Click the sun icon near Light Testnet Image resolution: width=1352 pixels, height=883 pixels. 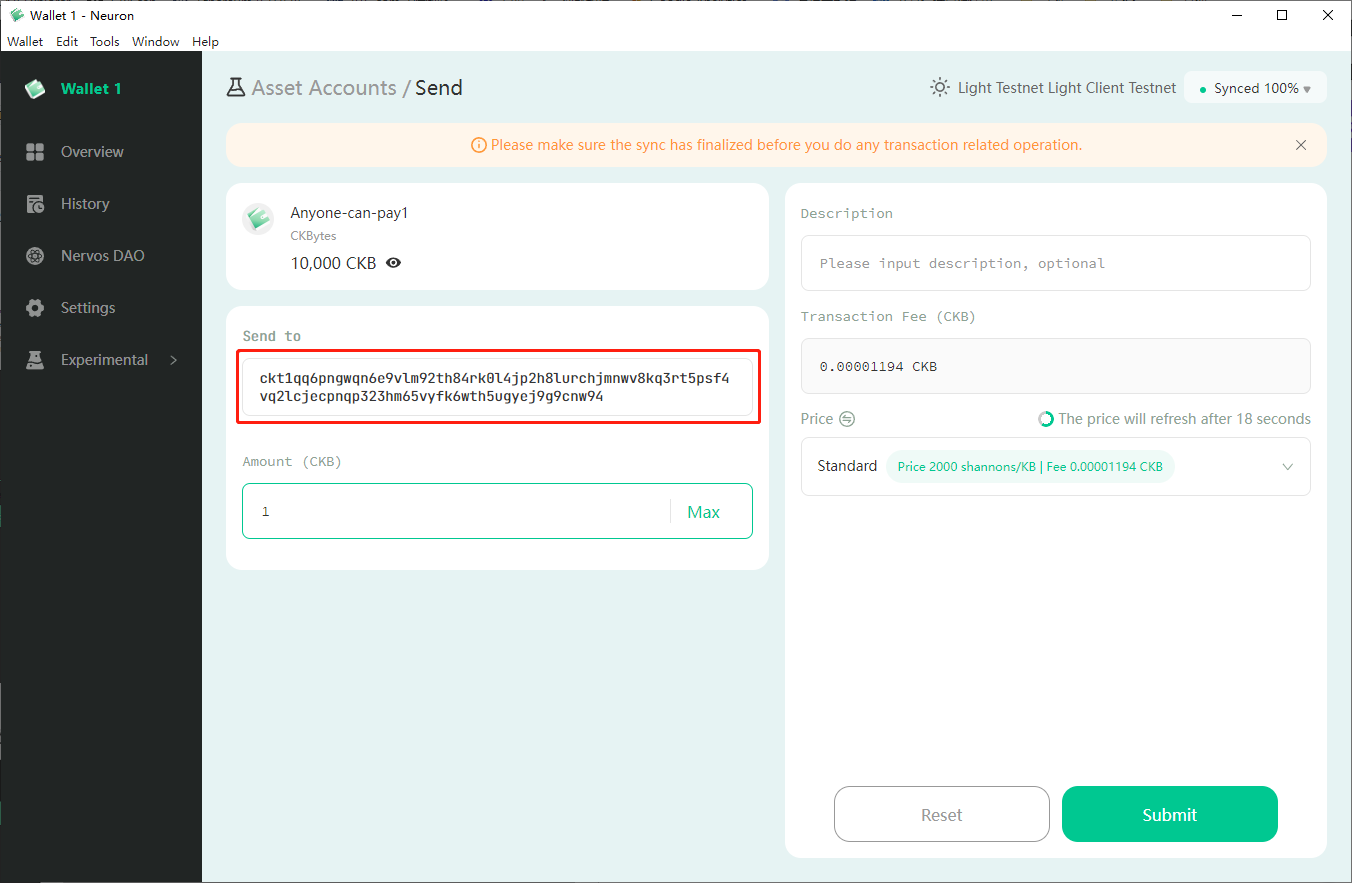(940, 87)
